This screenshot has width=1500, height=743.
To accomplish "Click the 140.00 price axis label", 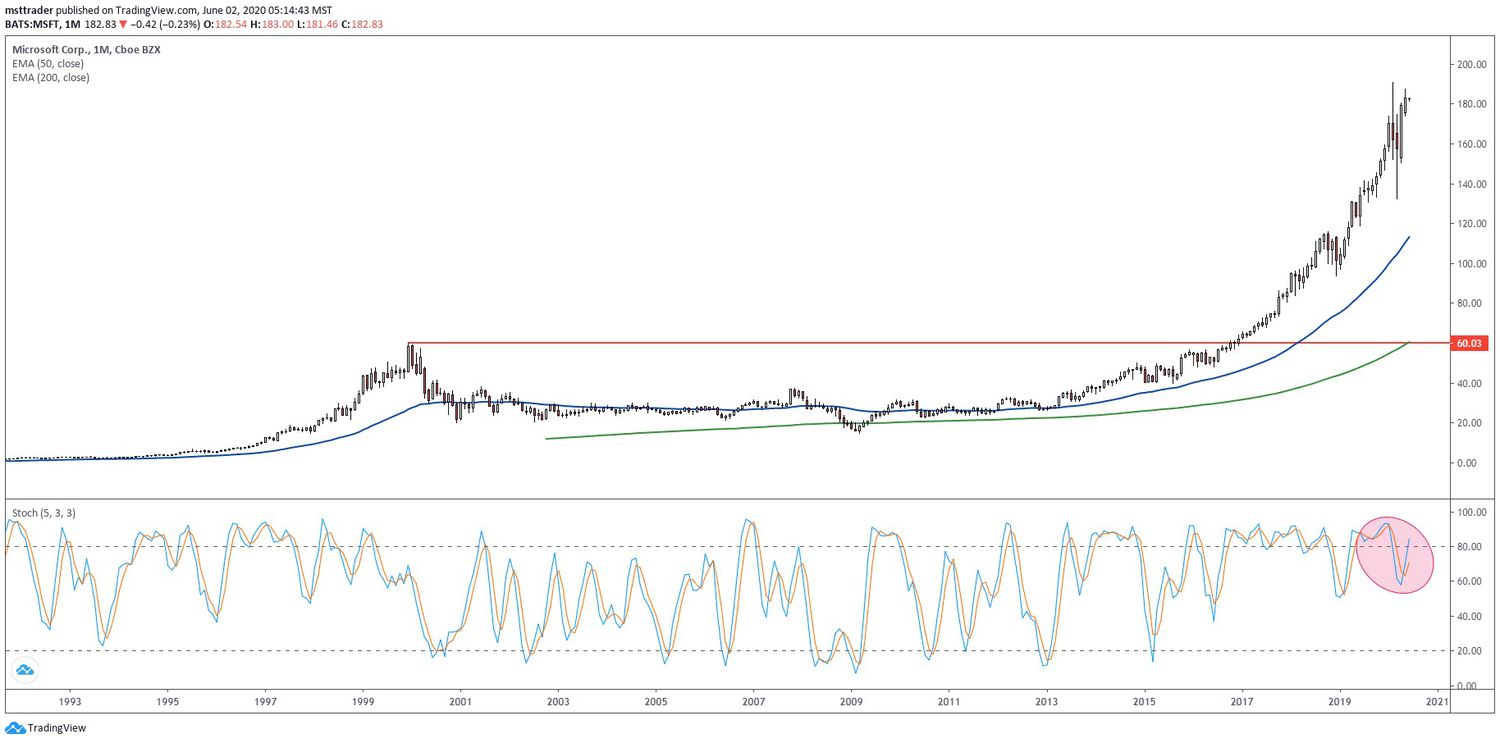I will 1471,184.
